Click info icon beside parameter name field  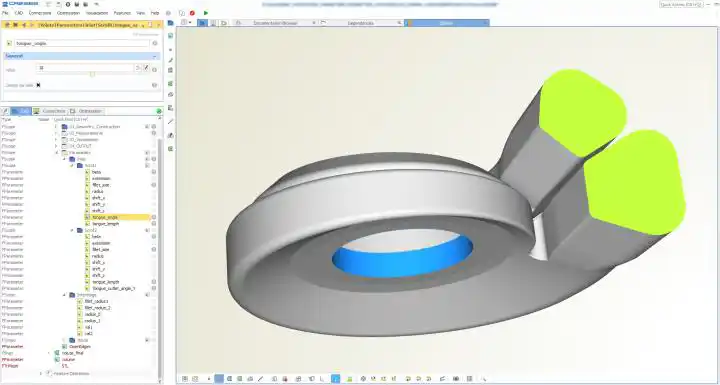pos(155,43)
